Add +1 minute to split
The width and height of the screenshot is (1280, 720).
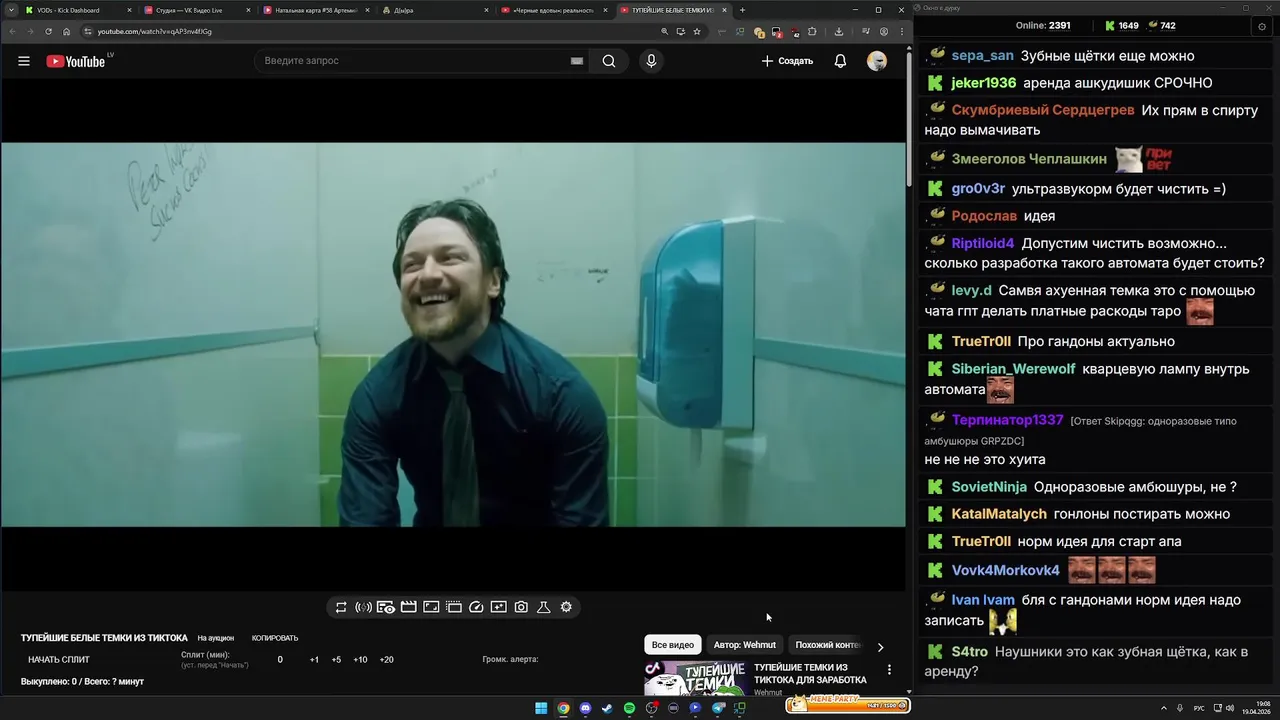point(314,660)
